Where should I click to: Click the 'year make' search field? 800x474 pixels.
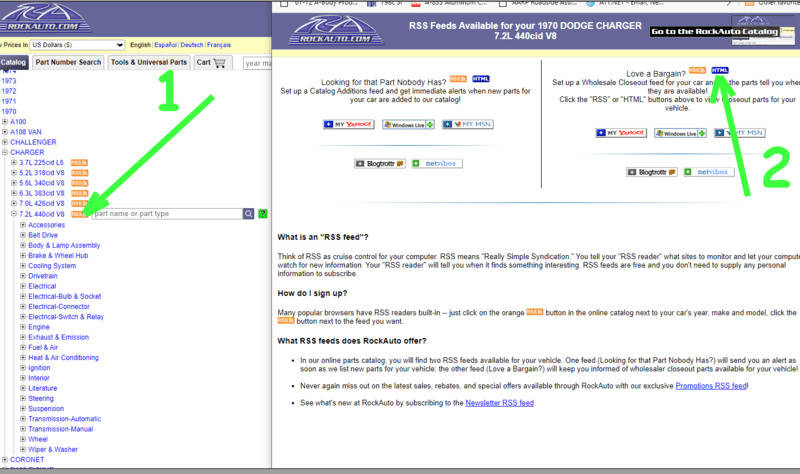(x=258, y=63)
